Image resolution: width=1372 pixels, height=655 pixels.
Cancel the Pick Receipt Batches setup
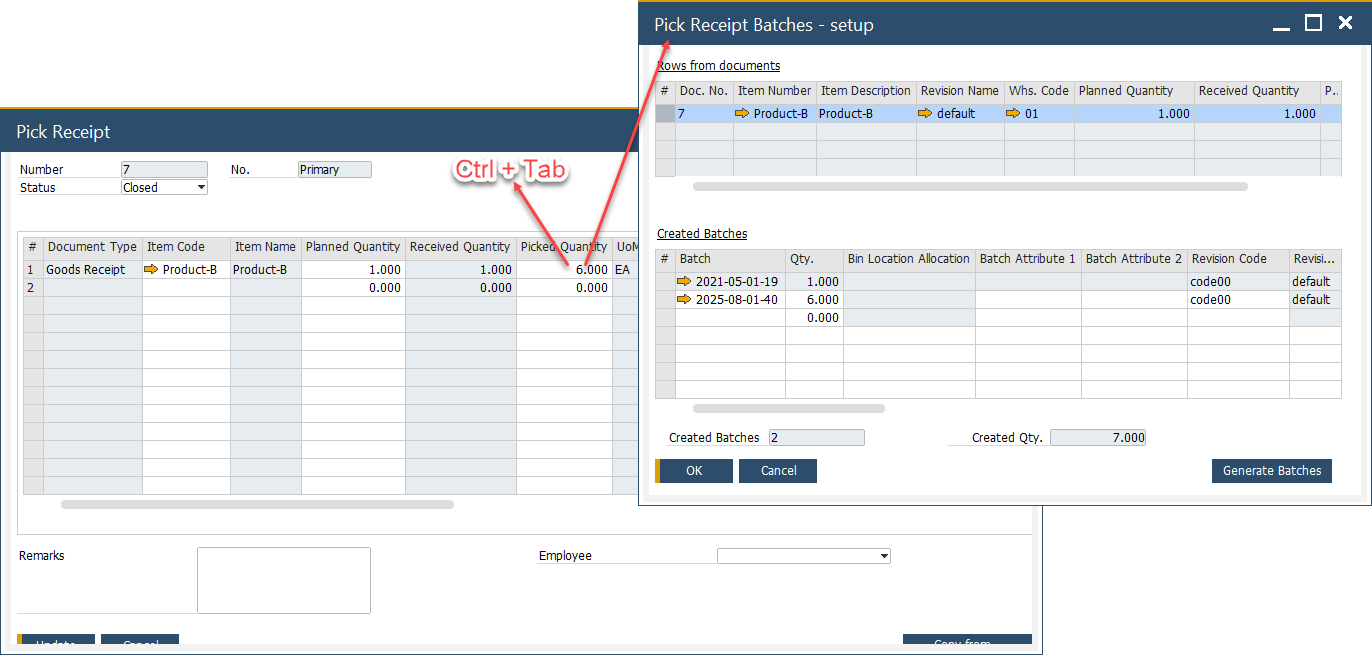[x=777, y=470]
